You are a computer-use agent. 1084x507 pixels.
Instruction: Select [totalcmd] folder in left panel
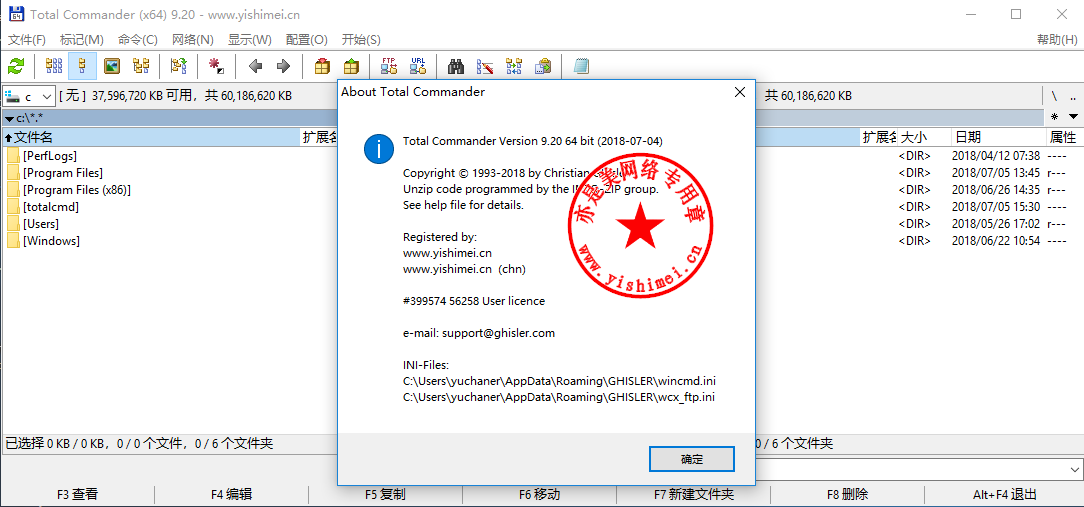50,207
